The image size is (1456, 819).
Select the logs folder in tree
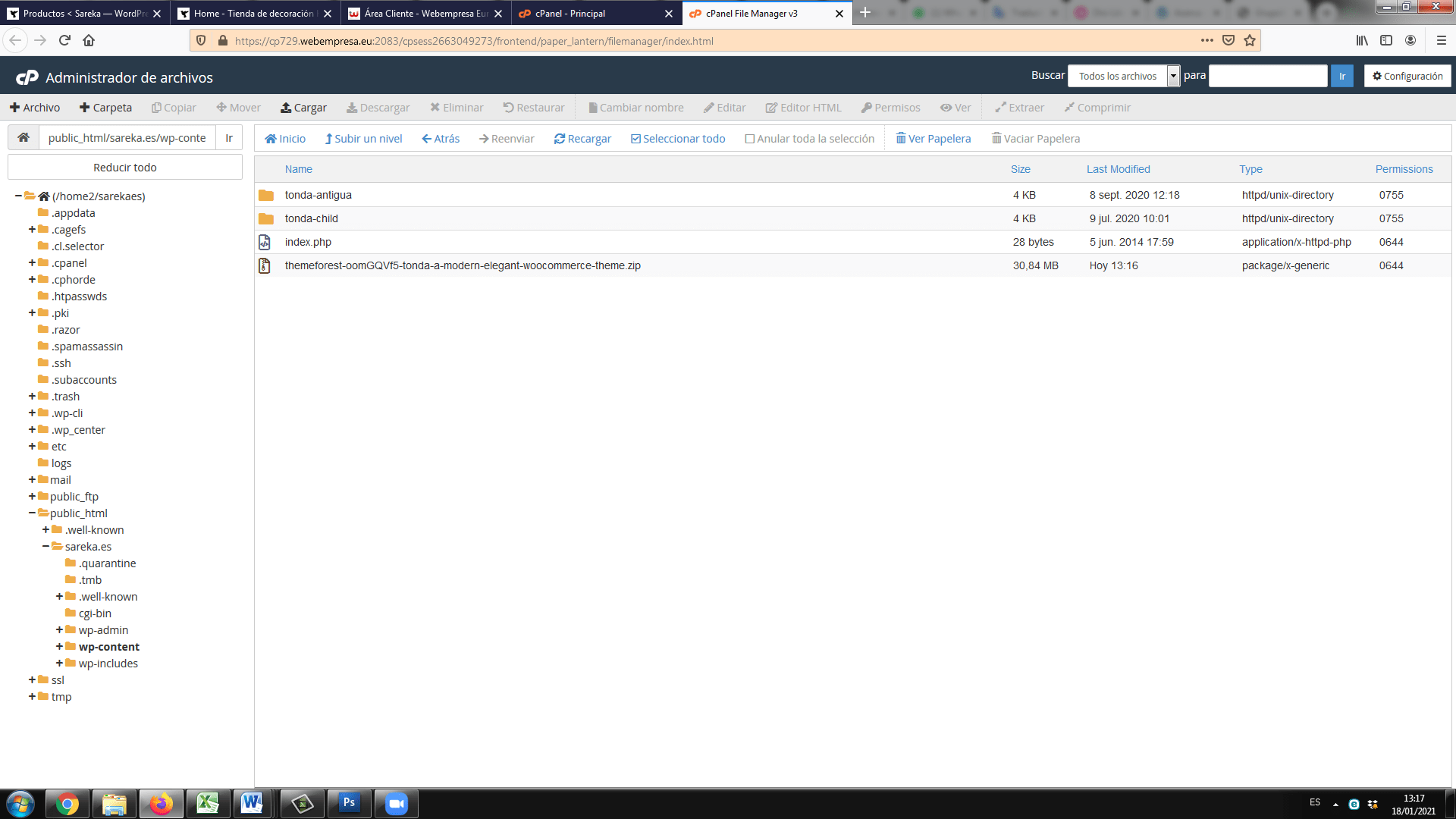tap(61, 463)
